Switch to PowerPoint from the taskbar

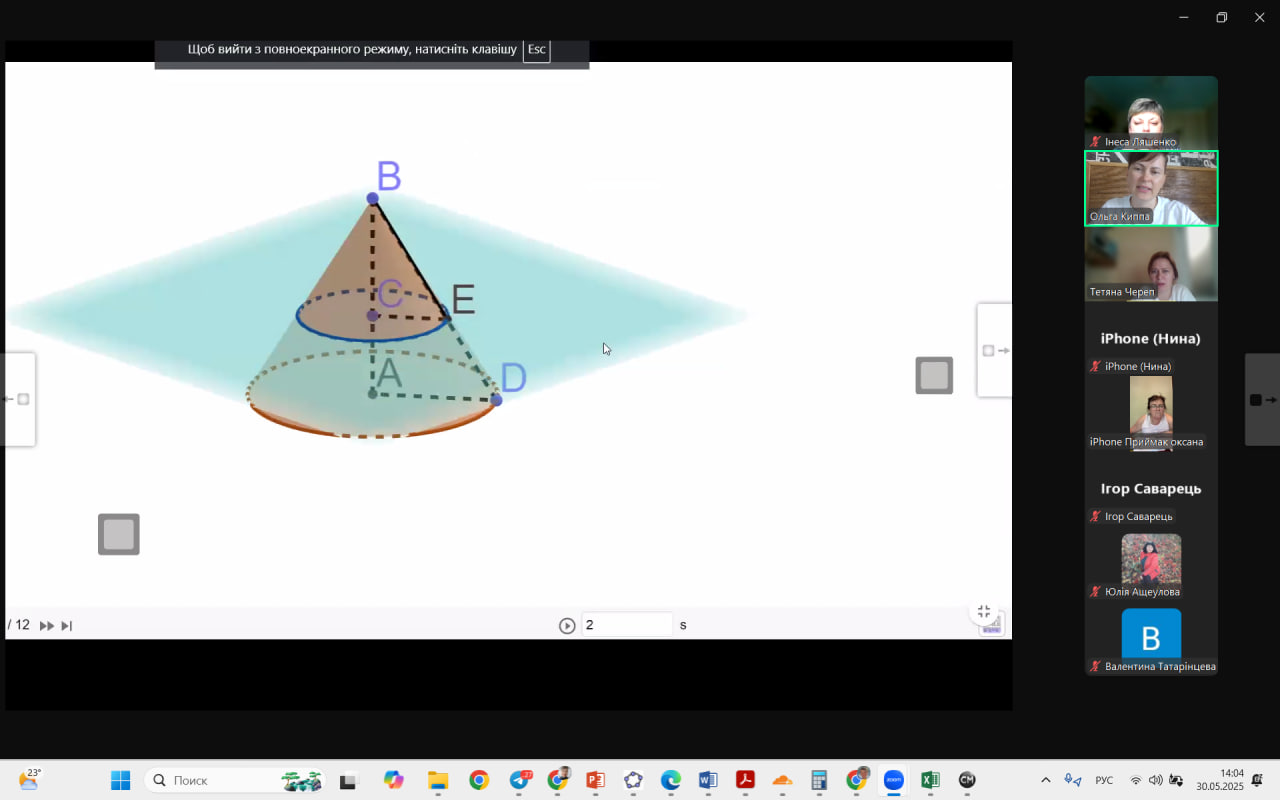coord(596,780)
